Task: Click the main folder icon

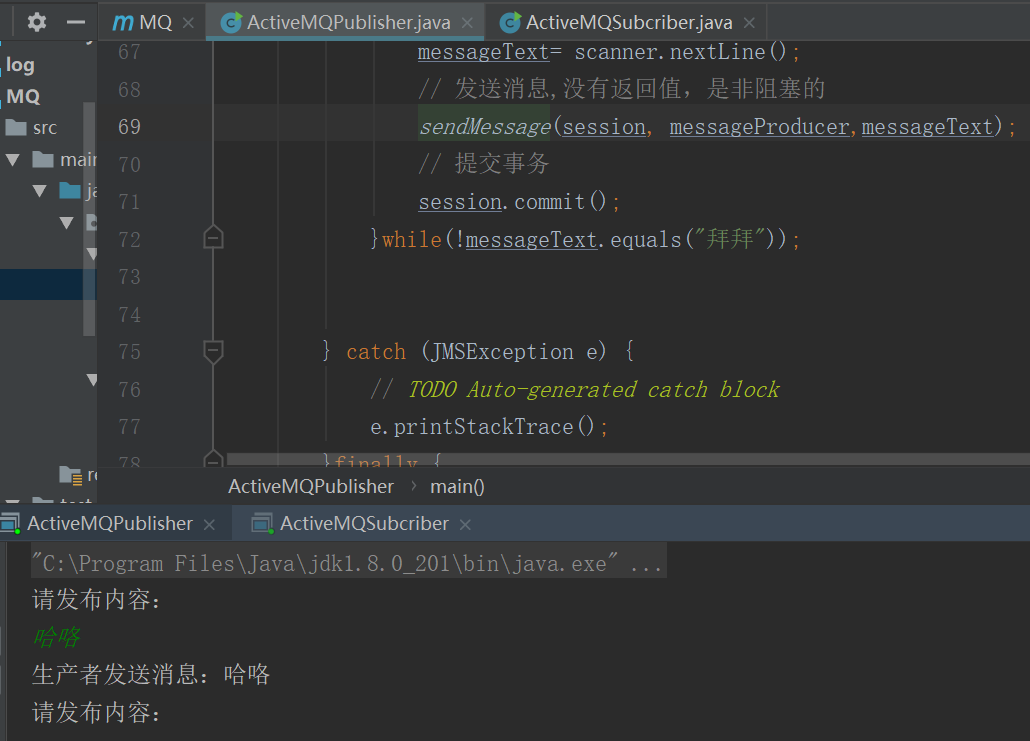Action: tap(43, 159)
